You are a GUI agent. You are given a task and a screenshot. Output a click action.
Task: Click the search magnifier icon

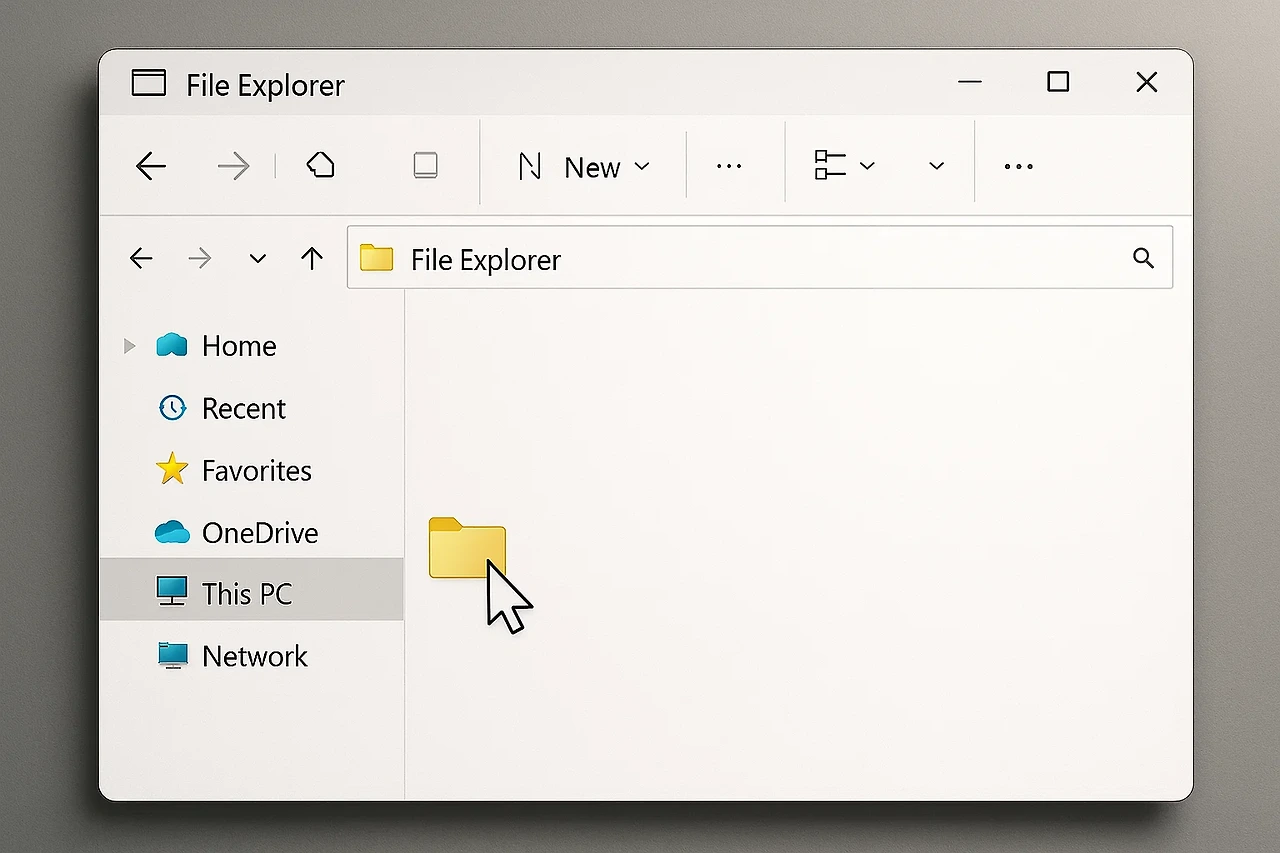pos(1144,258)
